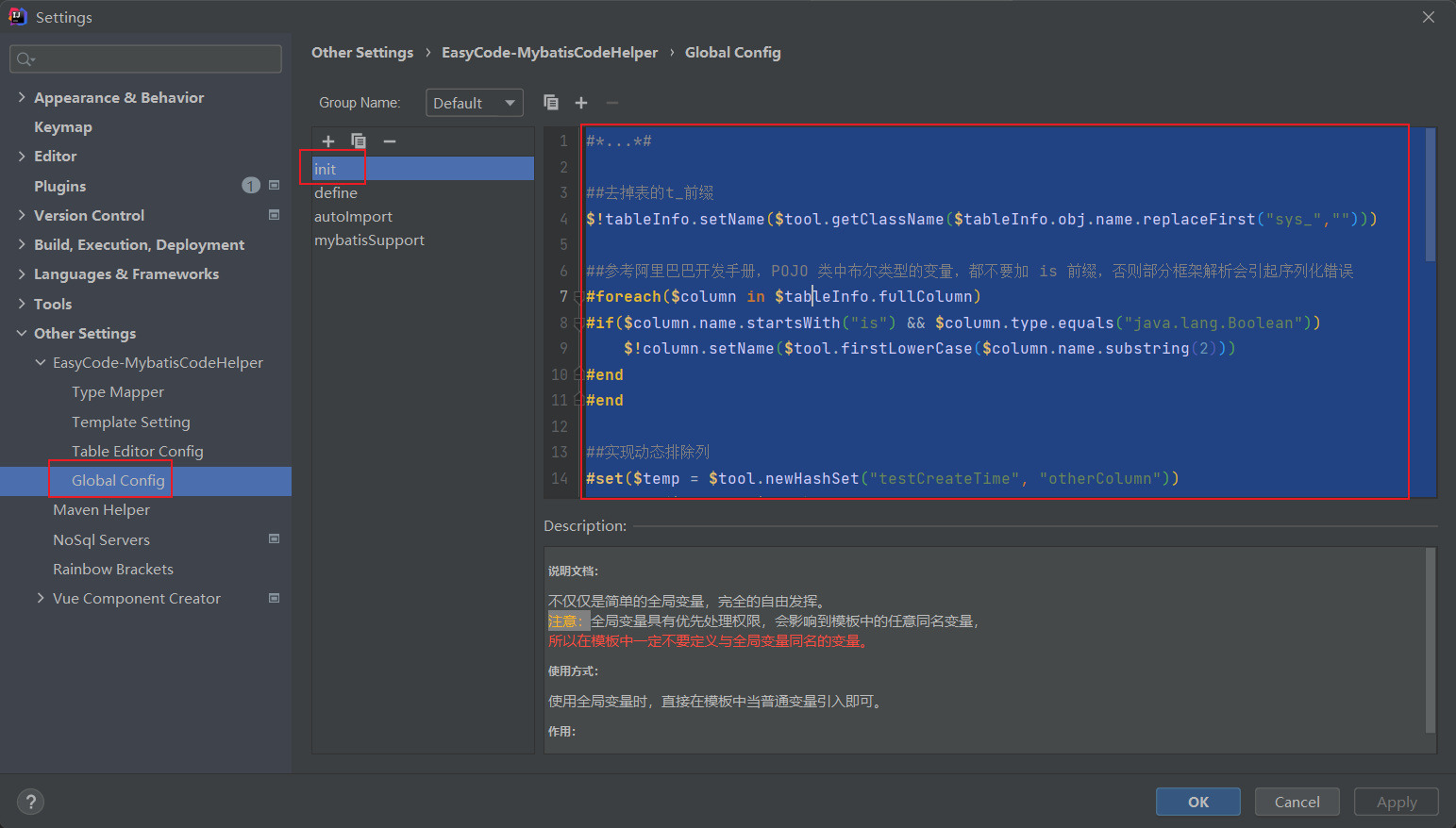
Task: Open Rainbow Brackets settings
Action: tap(113, 569)
